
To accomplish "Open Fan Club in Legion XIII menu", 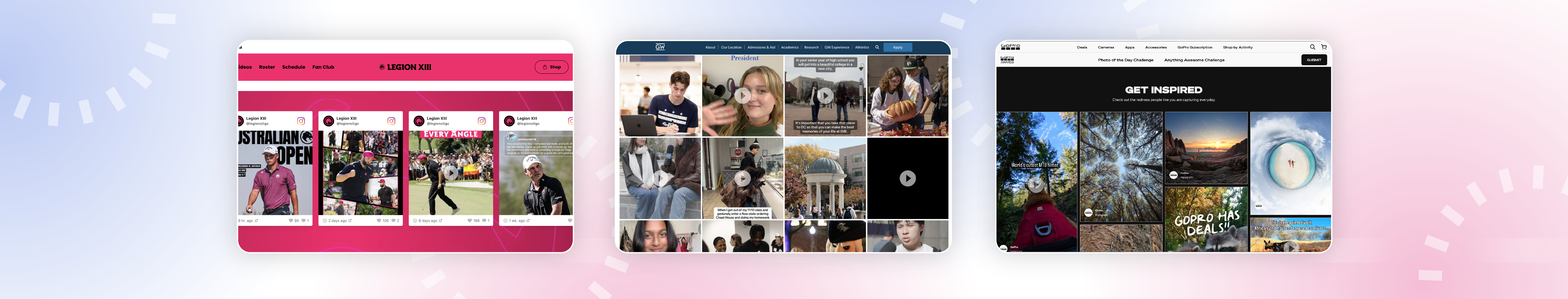I will [323, 67].
